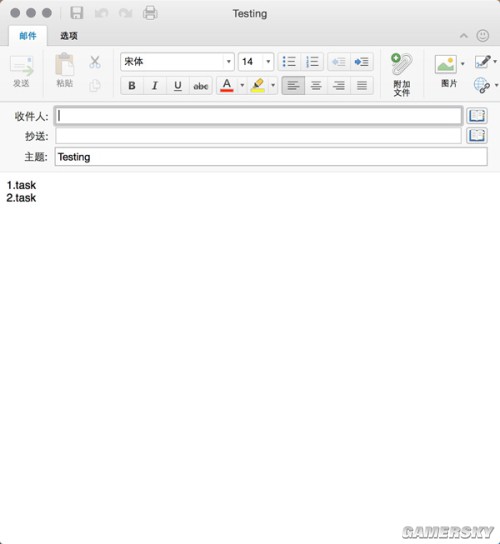Click the print icon in title bar
The height and width of the screenshot is (544, 500).
150,13
